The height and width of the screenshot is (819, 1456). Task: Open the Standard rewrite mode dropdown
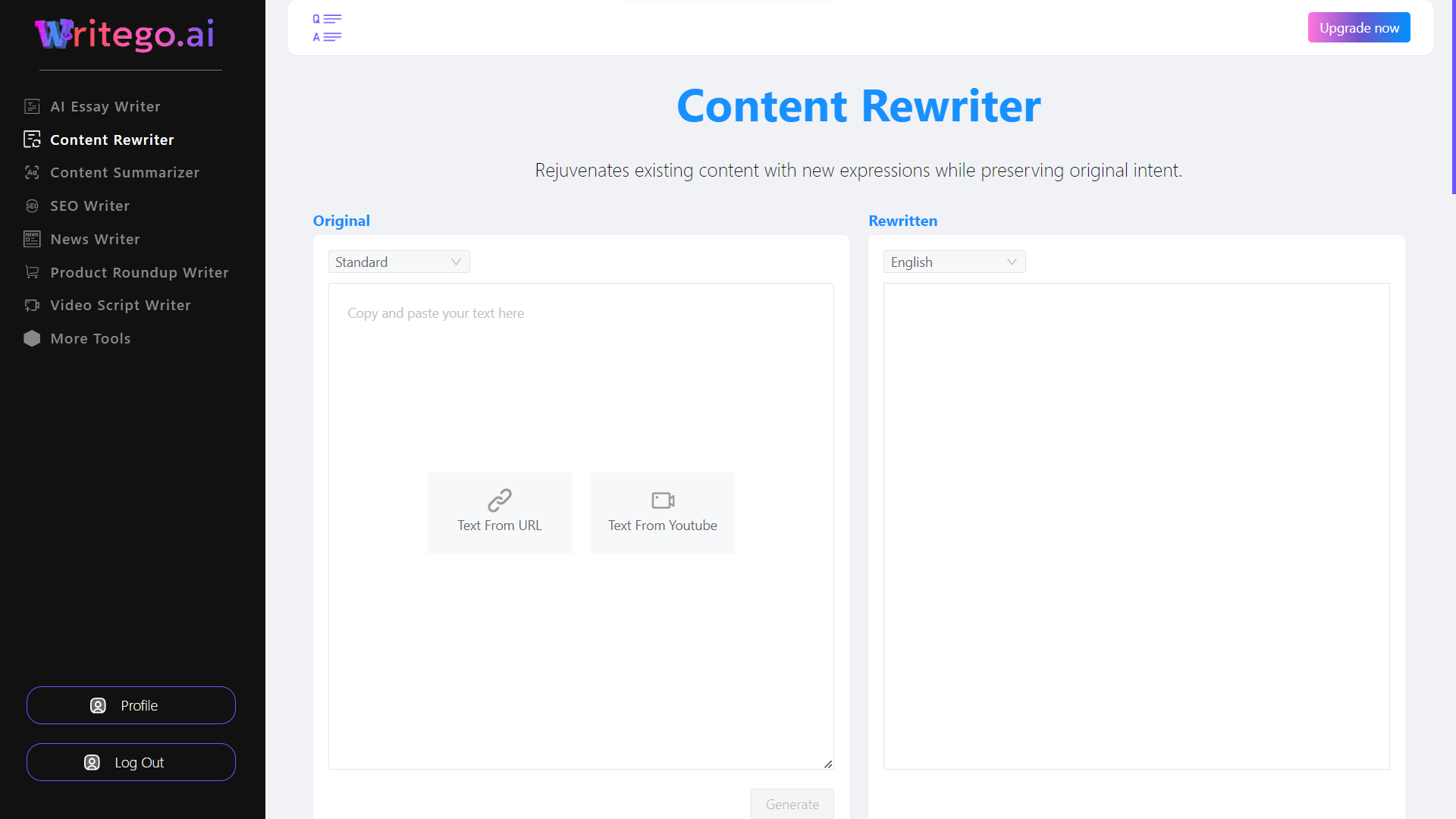pos(398,262)
